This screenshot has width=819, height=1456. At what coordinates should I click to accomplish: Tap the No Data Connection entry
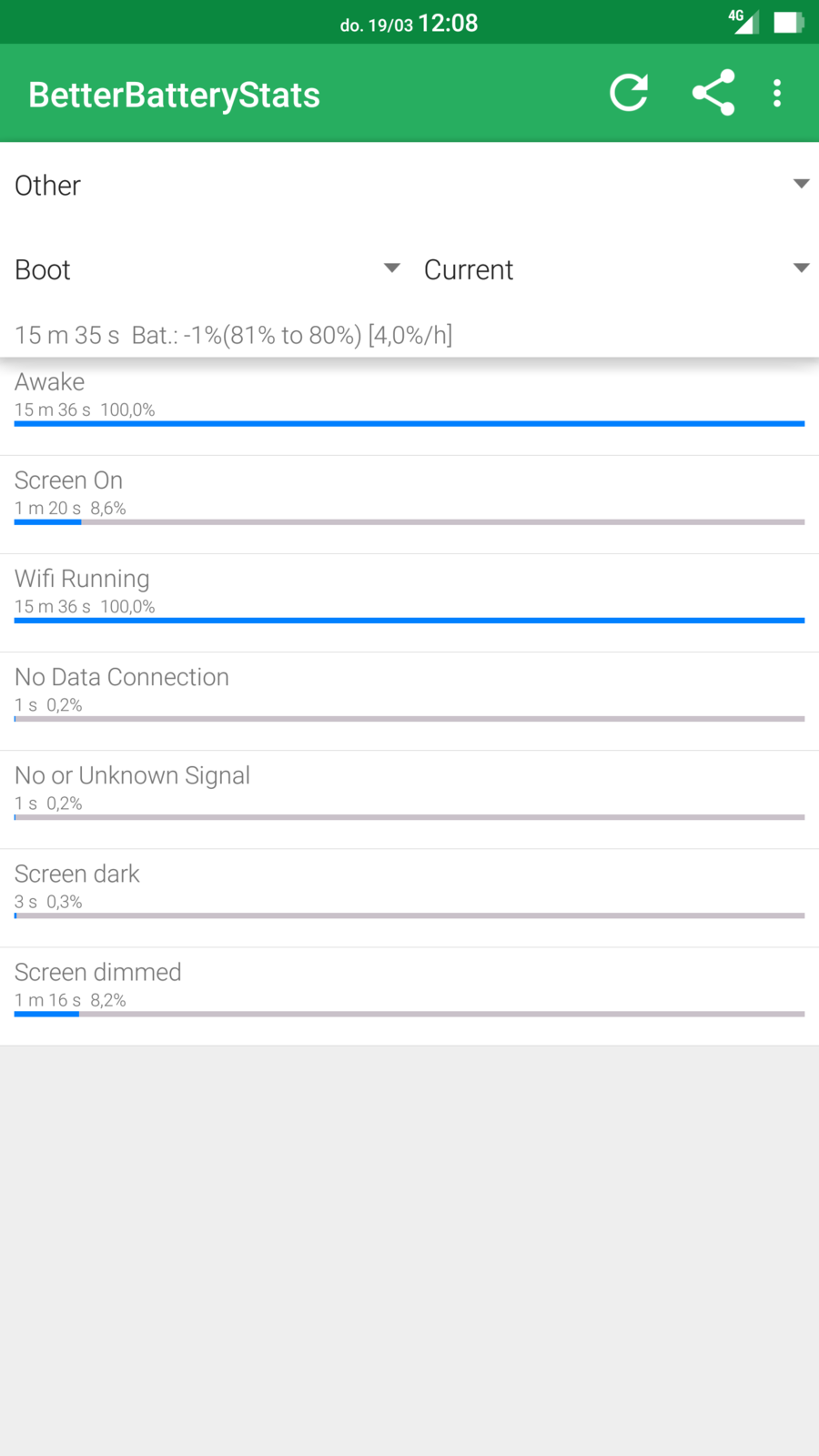click(409, 689)
